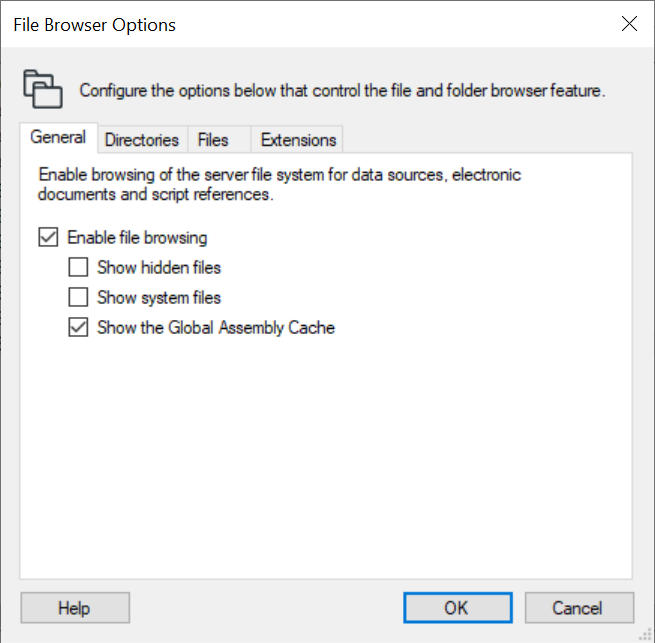This screenshot has height=643, width=655.
Task: Click the 'Show hidden files' label text
Action: [x=159, y=268]
